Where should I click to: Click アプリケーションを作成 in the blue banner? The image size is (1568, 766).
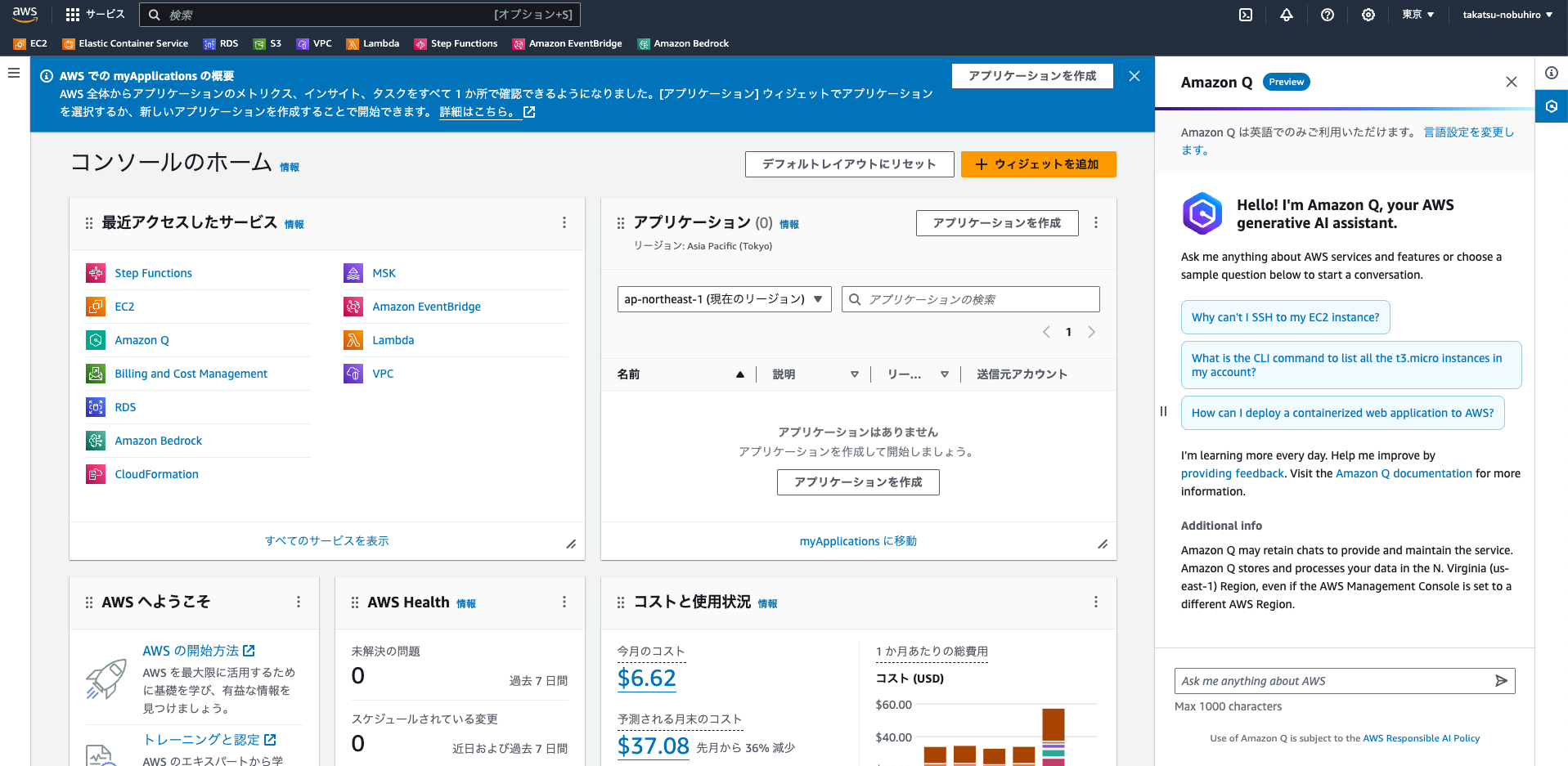pyautogui.click(x=1032, y=76)
